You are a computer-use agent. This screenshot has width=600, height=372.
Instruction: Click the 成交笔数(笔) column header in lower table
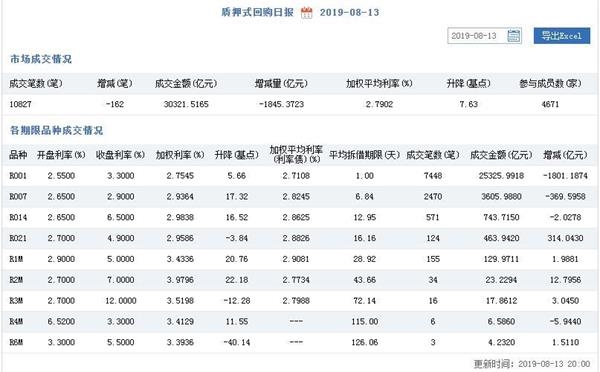433,155
